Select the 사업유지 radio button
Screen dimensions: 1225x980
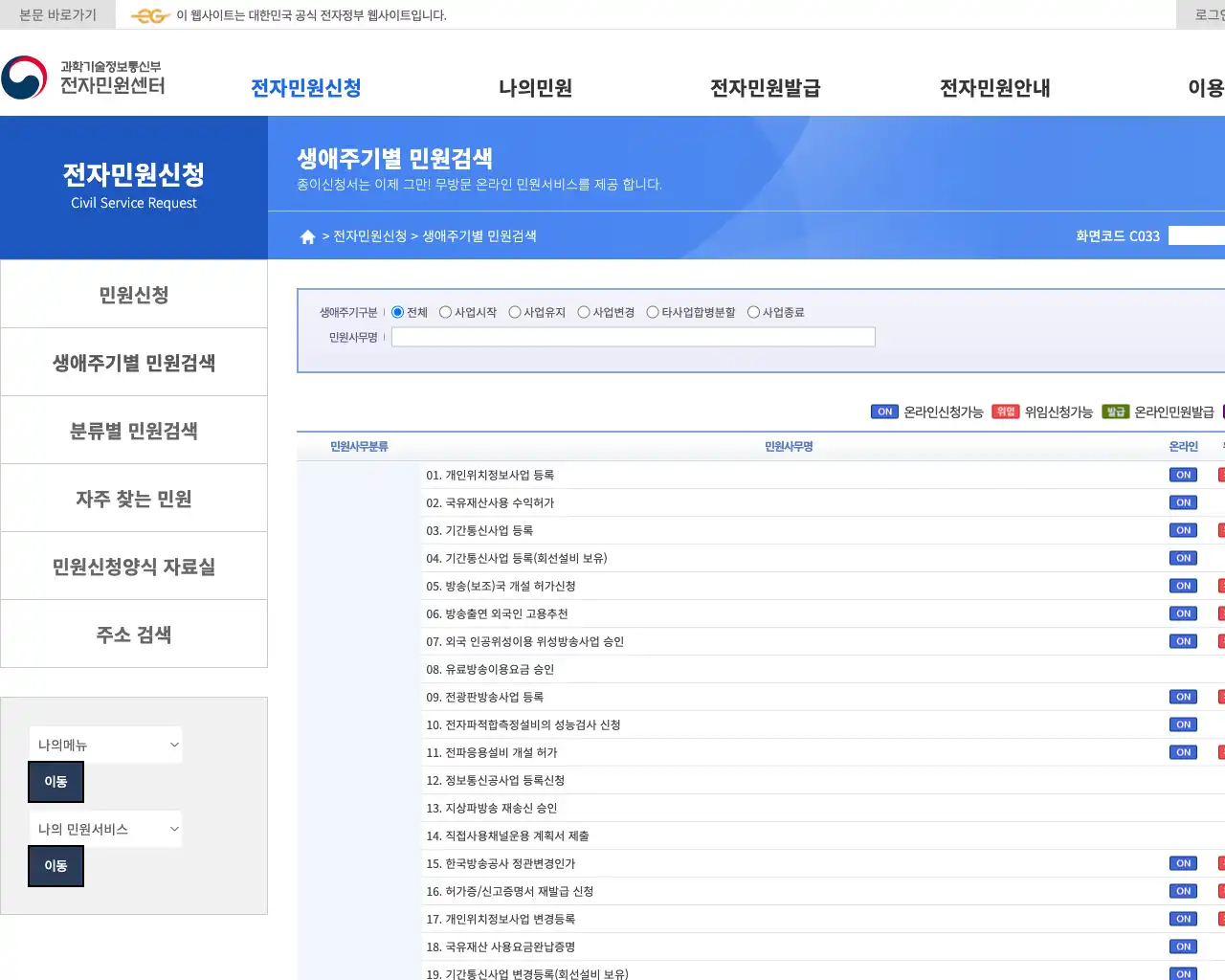(x=515, y=312)
